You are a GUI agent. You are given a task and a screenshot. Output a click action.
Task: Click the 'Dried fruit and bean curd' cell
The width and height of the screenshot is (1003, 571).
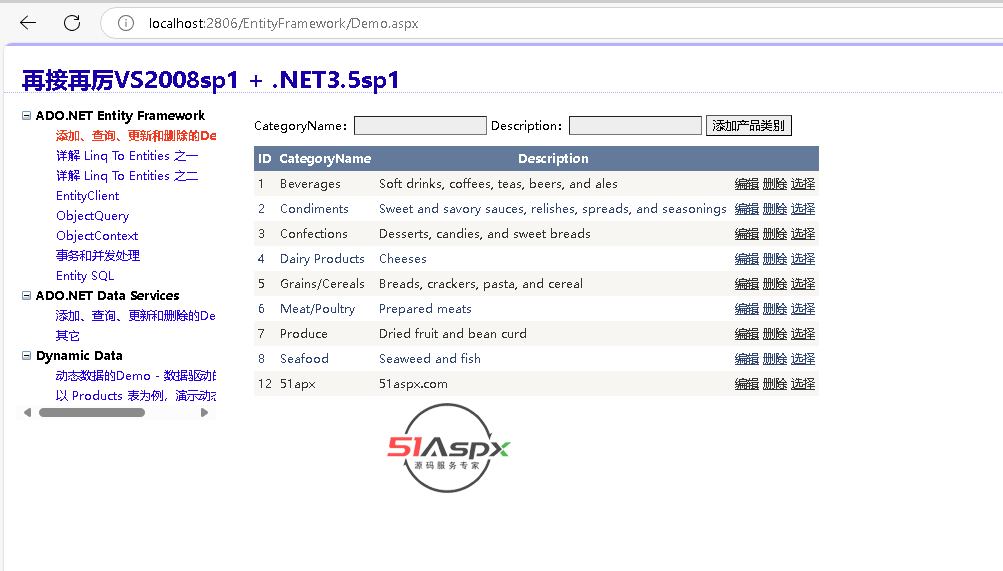[453, 334]
